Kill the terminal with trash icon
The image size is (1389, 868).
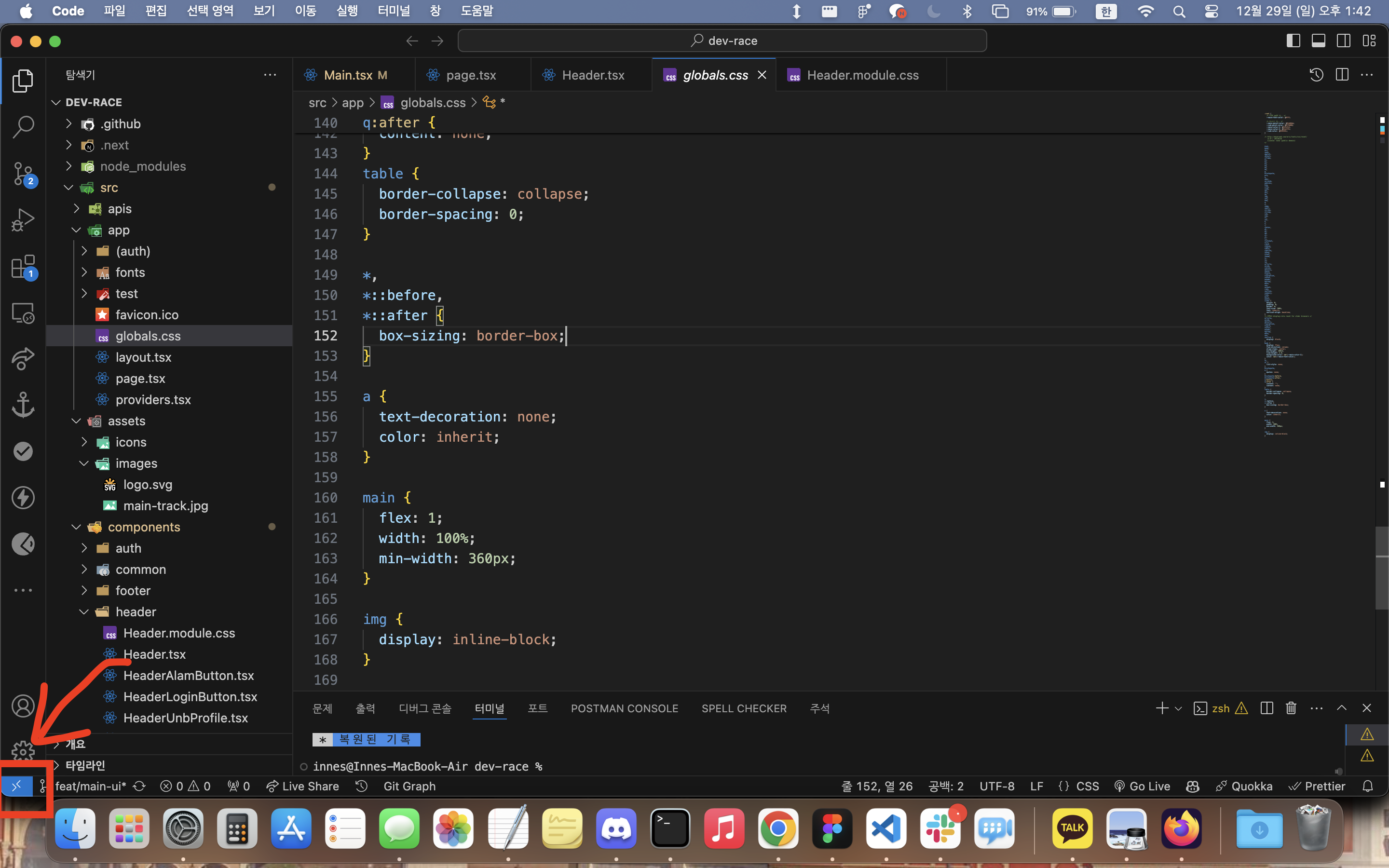coord(1291,708)
